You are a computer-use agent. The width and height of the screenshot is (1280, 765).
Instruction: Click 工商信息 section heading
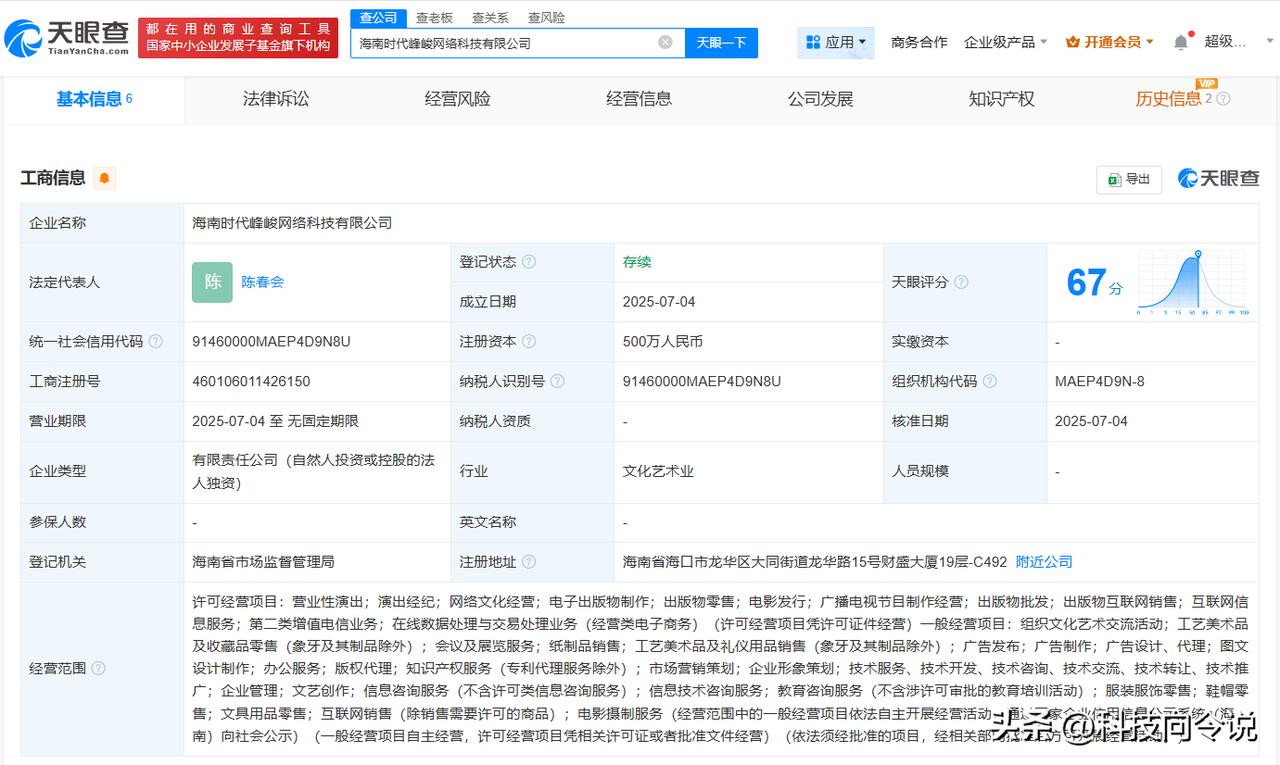pyautogui.click(x=53, y=178)
